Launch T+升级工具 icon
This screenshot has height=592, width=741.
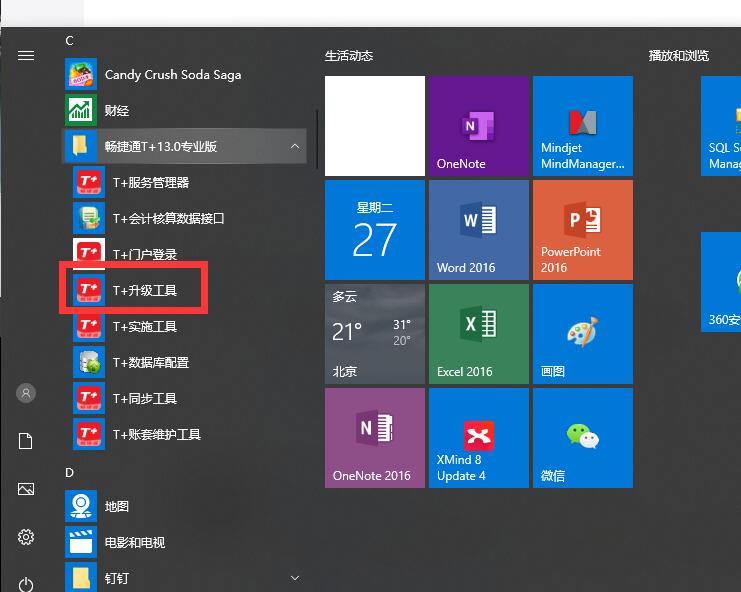click(x=89, y=290)
